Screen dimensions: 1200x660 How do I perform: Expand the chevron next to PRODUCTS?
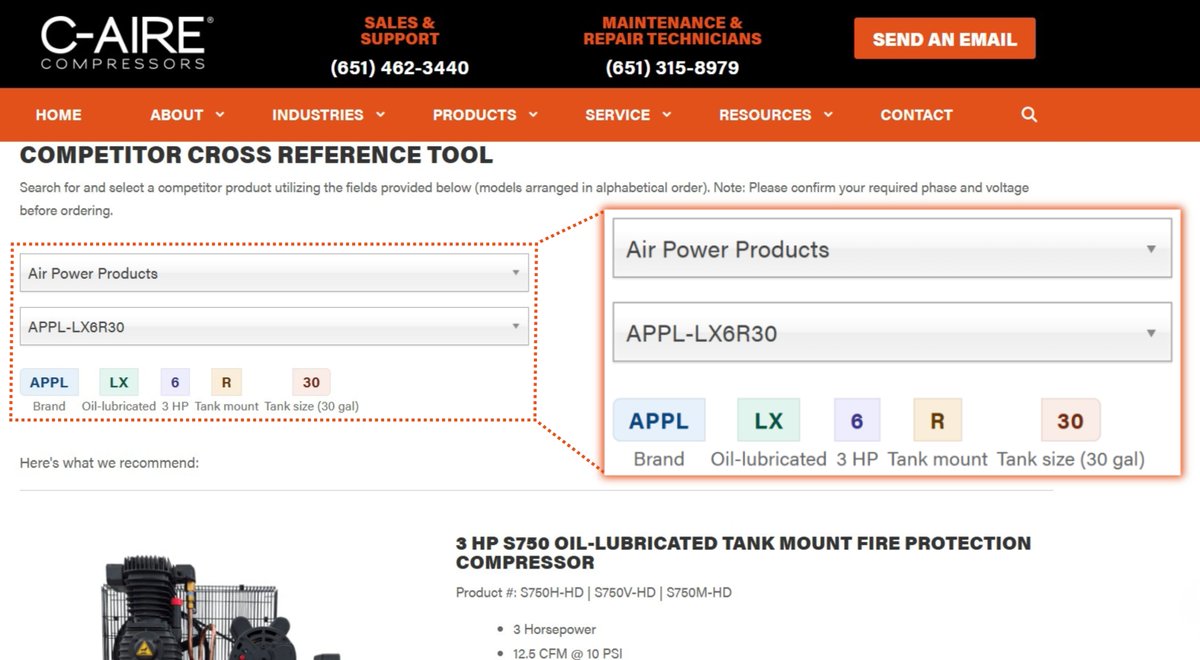click(x=533, y=114)
